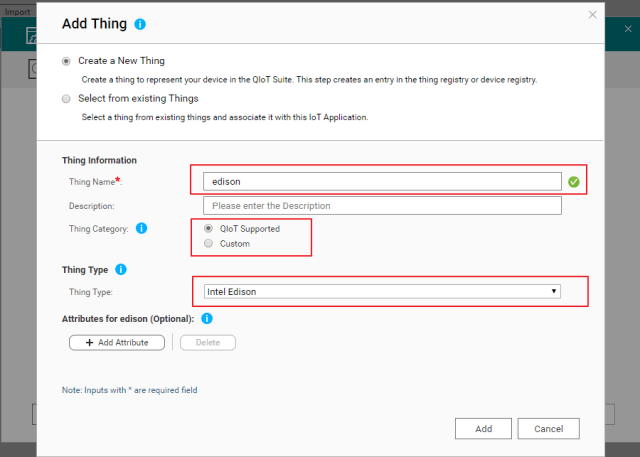
Task: Choose the Custom thing category
Action: pyautogui.click(x=208, y=243)
